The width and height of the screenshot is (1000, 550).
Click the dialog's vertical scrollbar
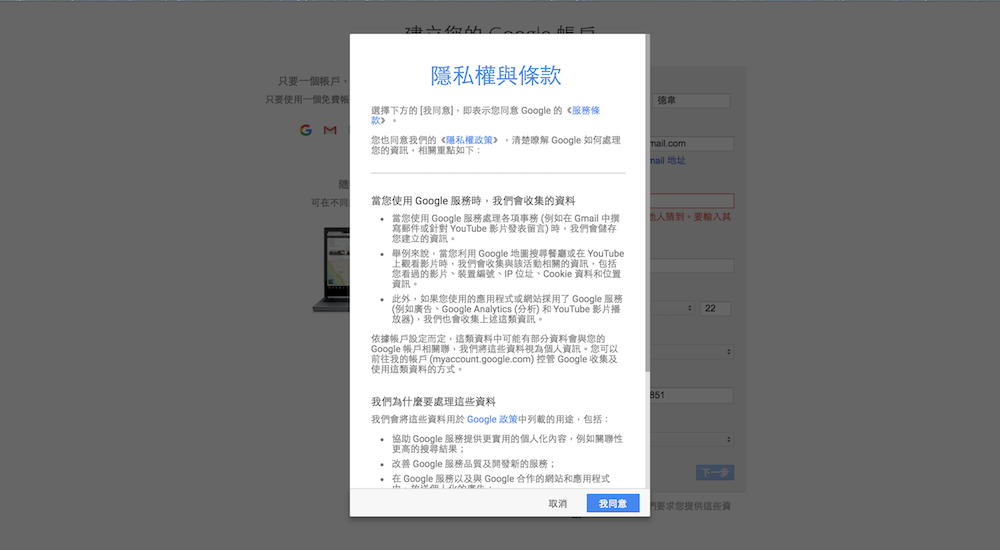tap(647, 204)
